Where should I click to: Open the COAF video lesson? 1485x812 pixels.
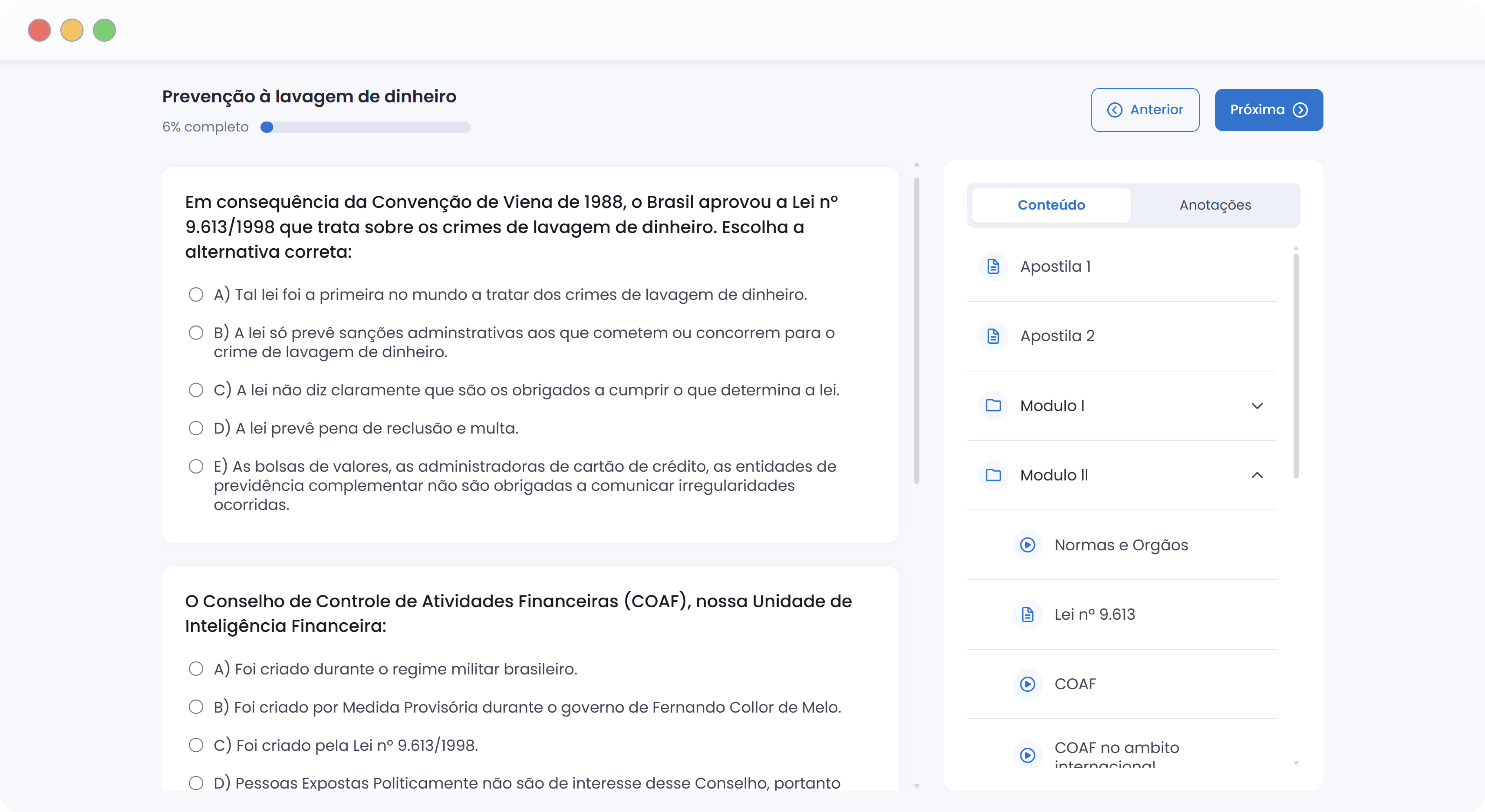[x=1121, y=684]
